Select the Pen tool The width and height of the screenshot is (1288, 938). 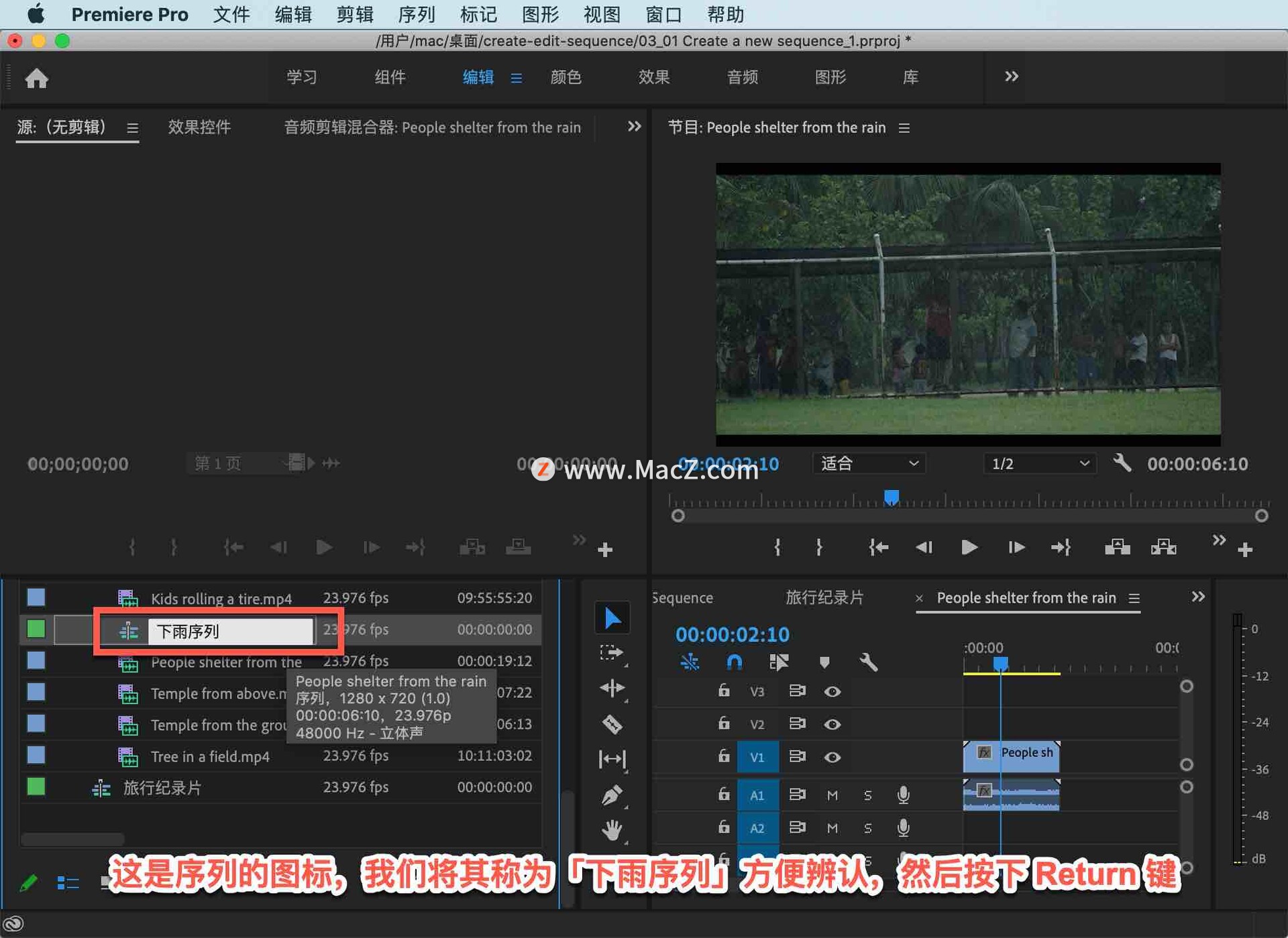pyautogui.click(x=612, y=795)
